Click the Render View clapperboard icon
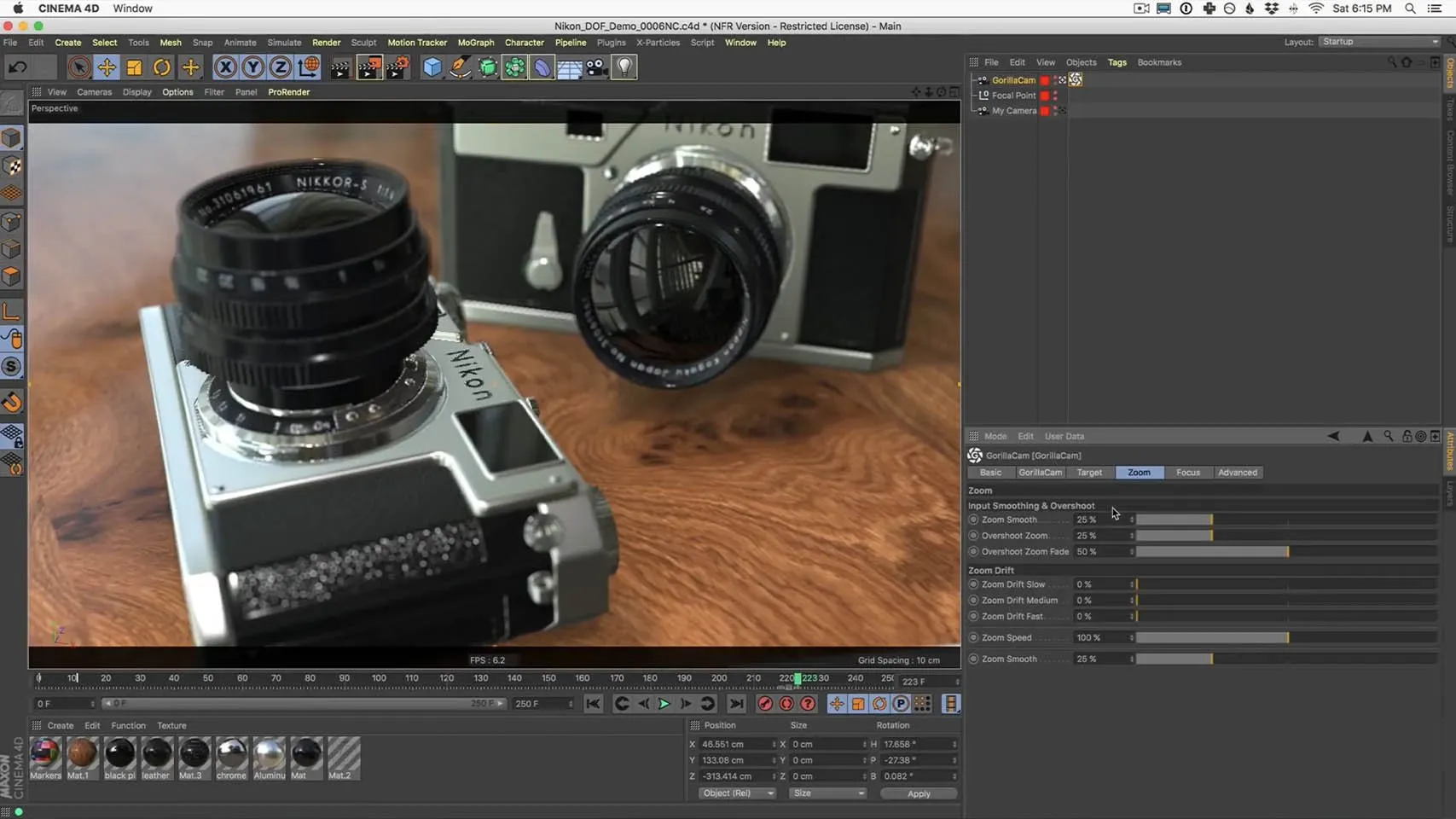The height and width of the screenshot is (819, 1456). [339, 67]
